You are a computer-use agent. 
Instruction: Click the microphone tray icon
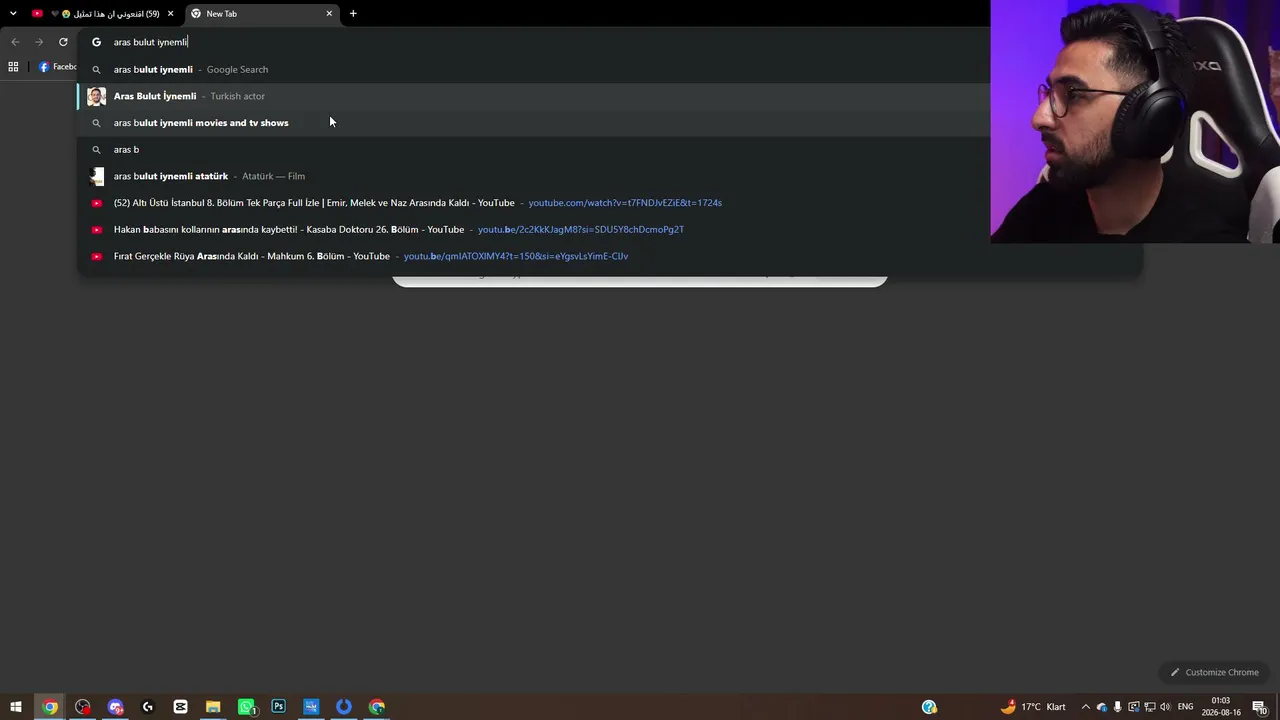click(1118, 707)
